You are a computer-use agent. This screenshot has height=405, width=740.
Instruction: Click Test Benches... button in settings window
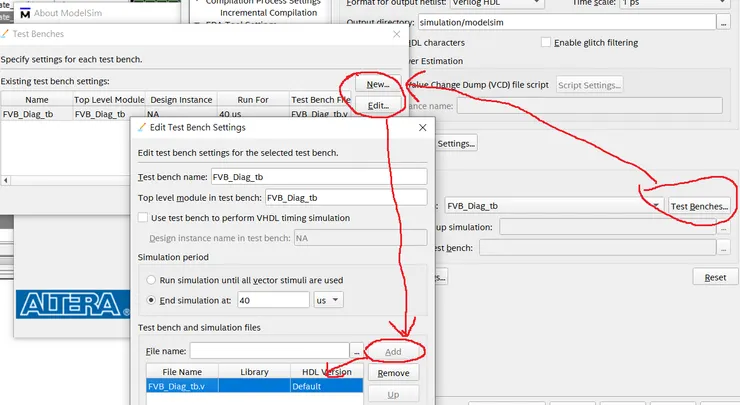click(x=699, y=206)
